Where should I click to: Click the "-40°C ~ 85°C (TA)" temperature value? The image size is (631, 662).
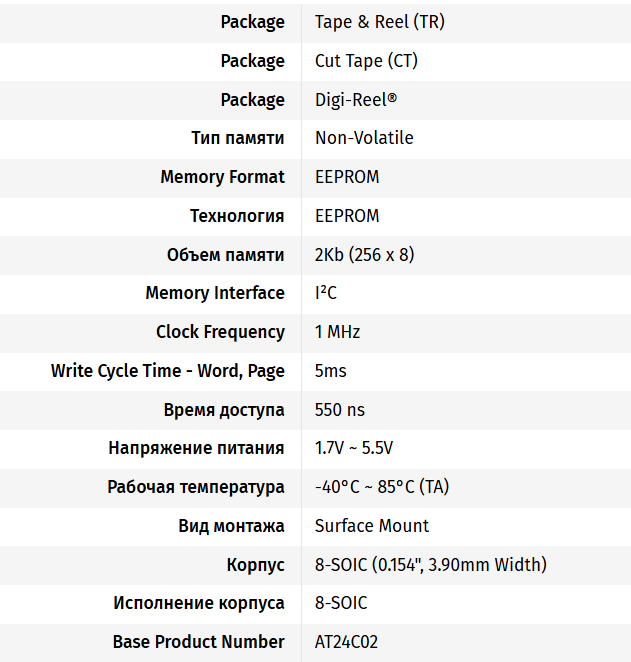pyautogui.click(x=382, y=488)
